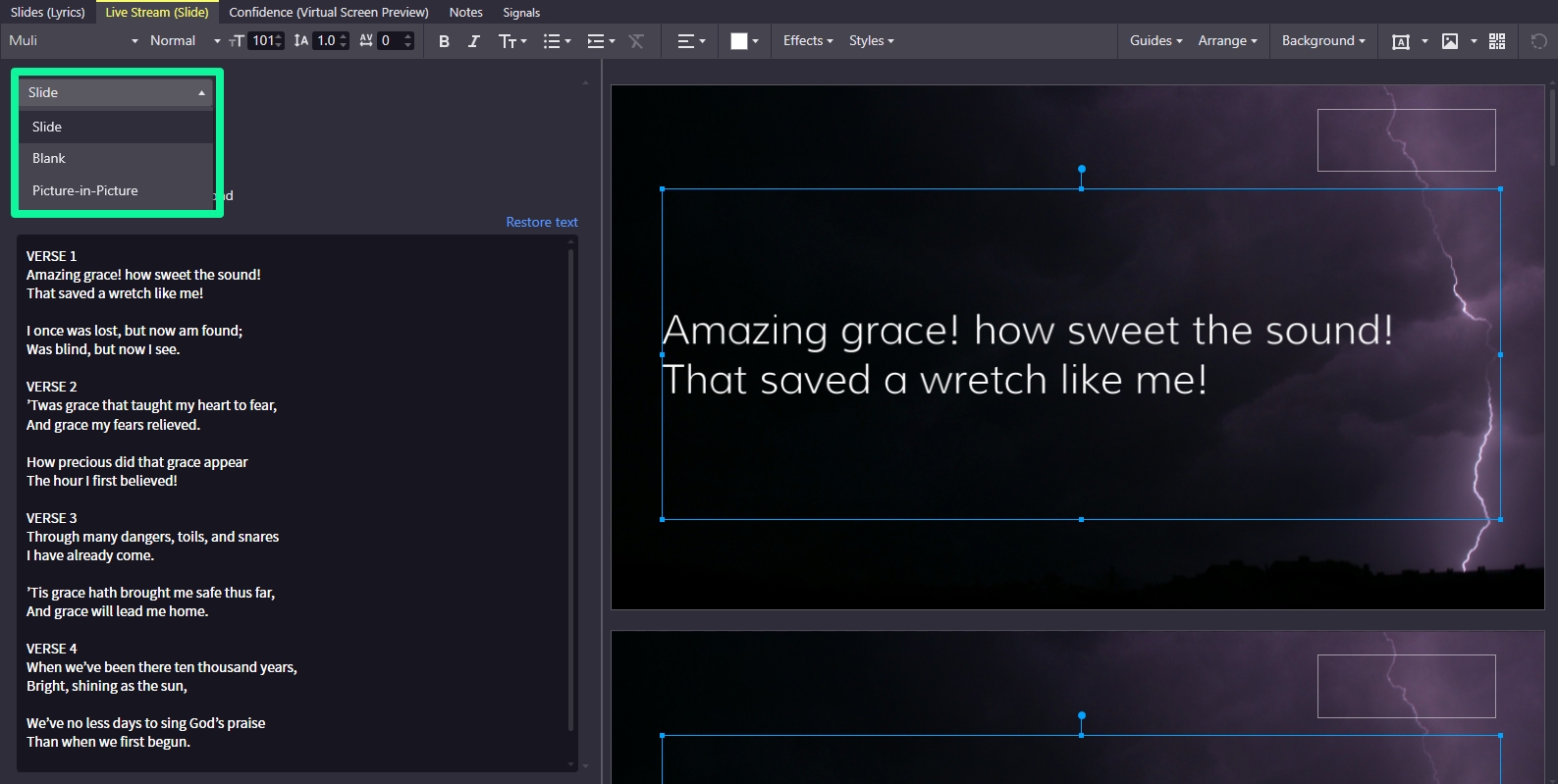Click the undo/reset icon
This screenshot has width=1558, height=784.
[1538, 41]
